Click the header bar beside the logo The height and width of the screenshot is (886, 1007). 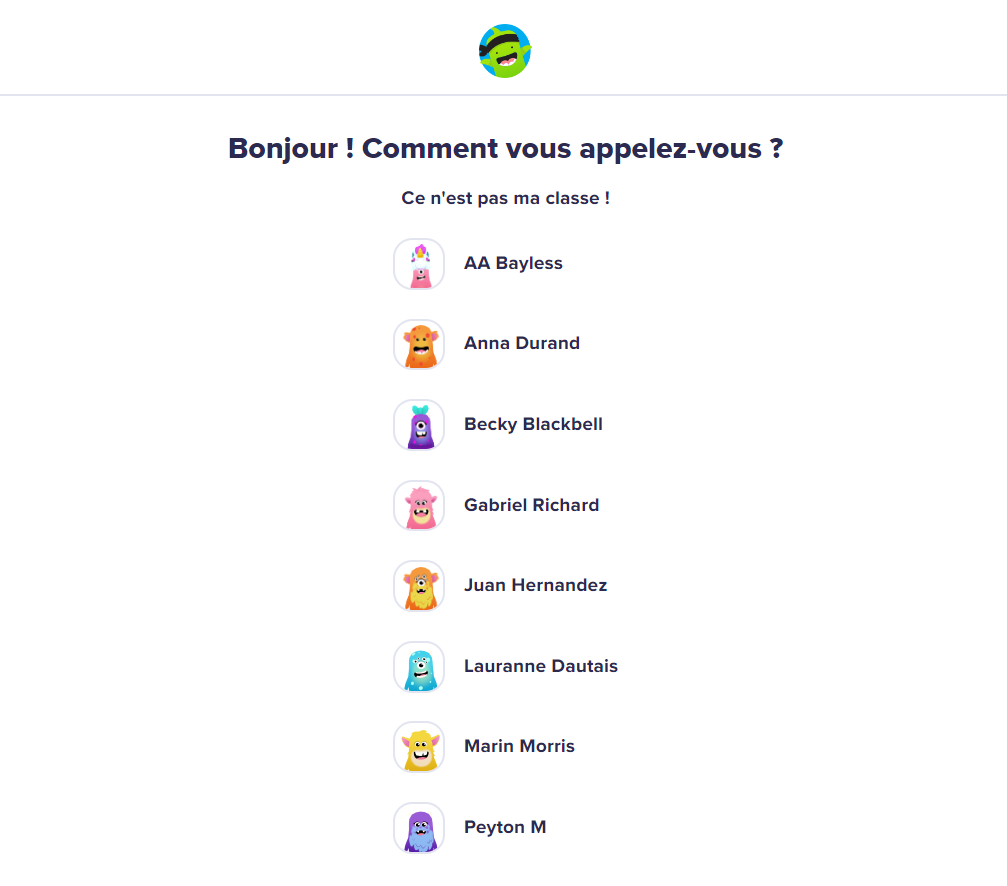(x=750, y=48)
